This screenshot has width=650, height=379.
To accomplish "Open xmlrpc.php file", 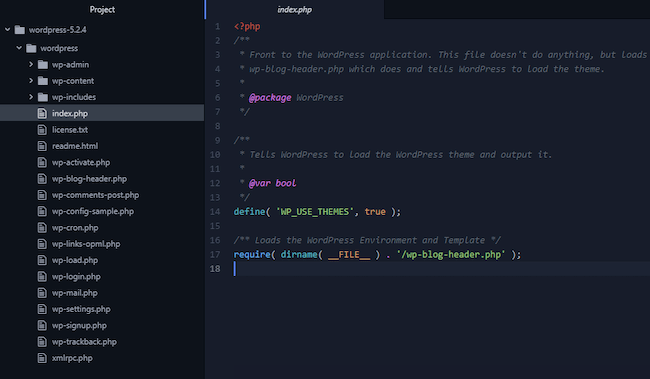I will (72, 358).
